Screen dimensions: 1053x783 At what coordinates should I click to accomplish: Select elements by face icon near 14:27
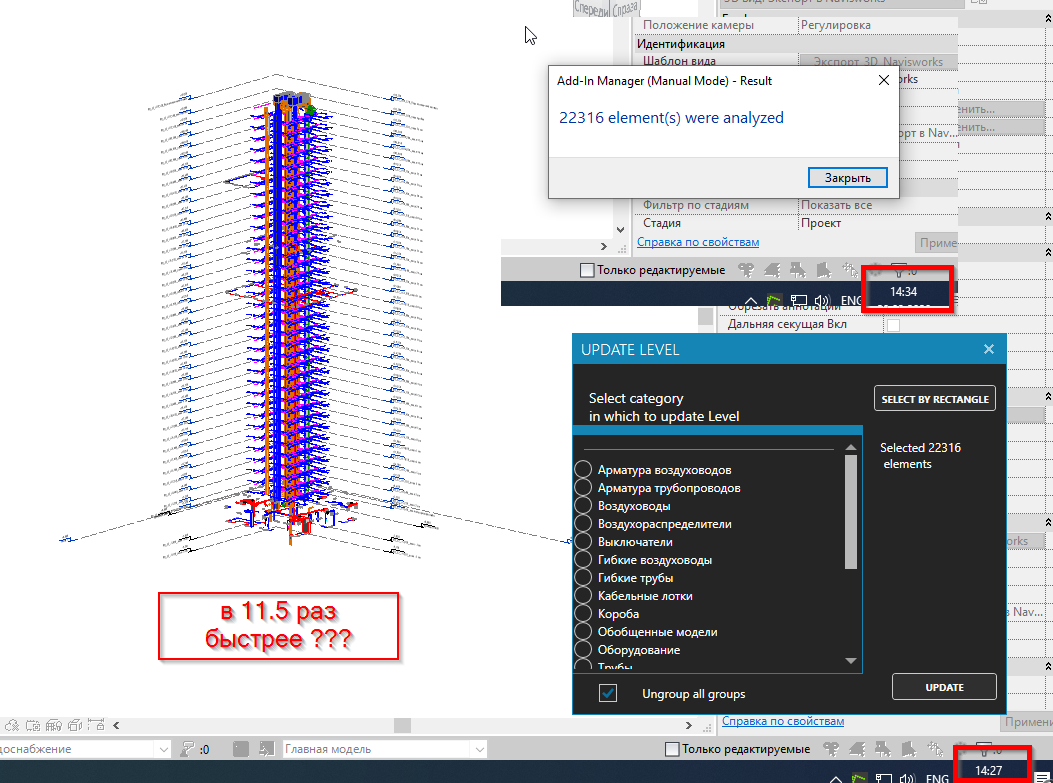point(909,749)
